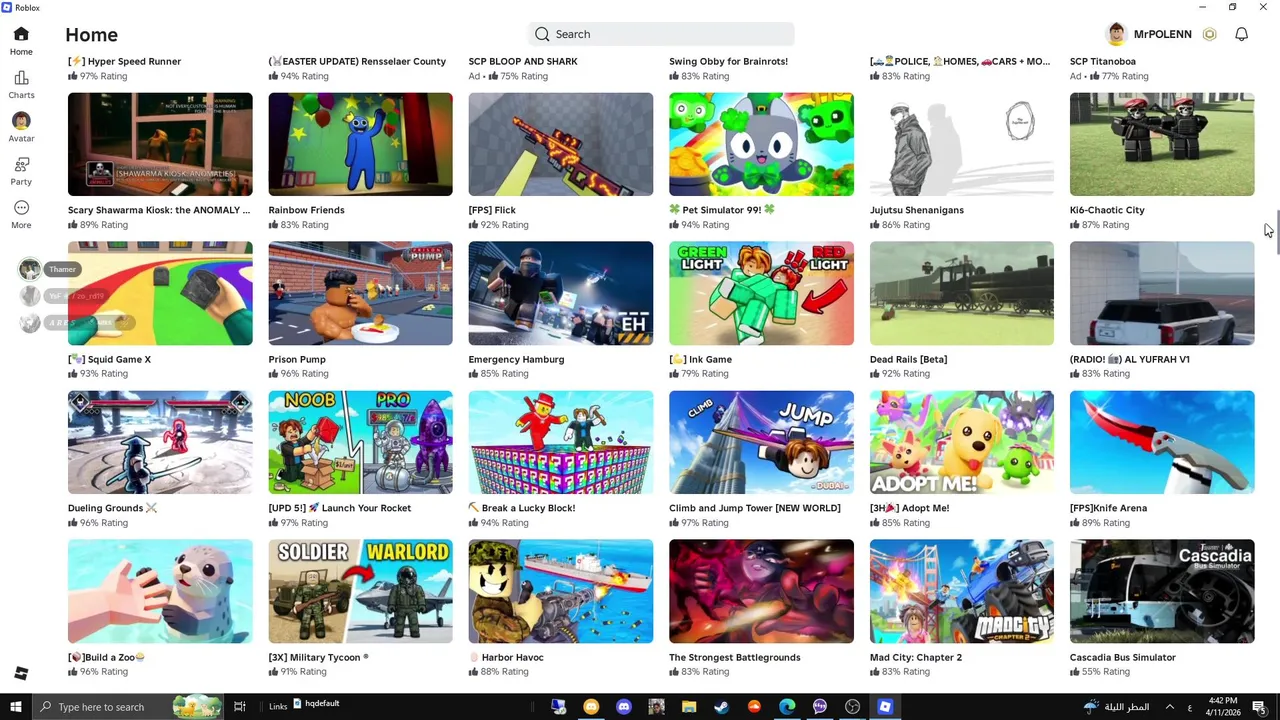Open AL YUFRAH V1 thumbnail

tap(1162, 293)
